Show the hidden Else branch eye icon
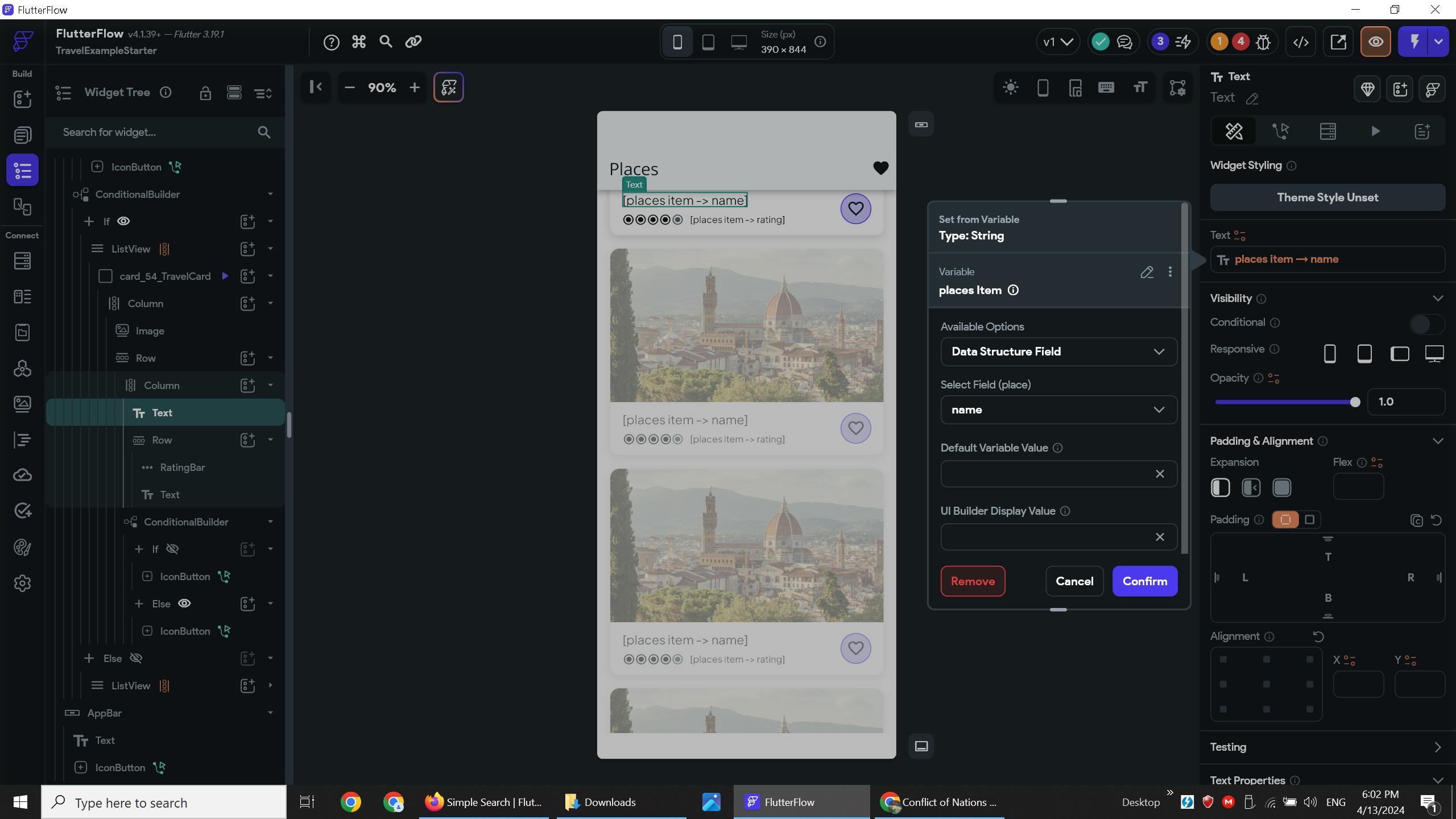This screenshot has height=819, width=1456. (x=136, y=658)
